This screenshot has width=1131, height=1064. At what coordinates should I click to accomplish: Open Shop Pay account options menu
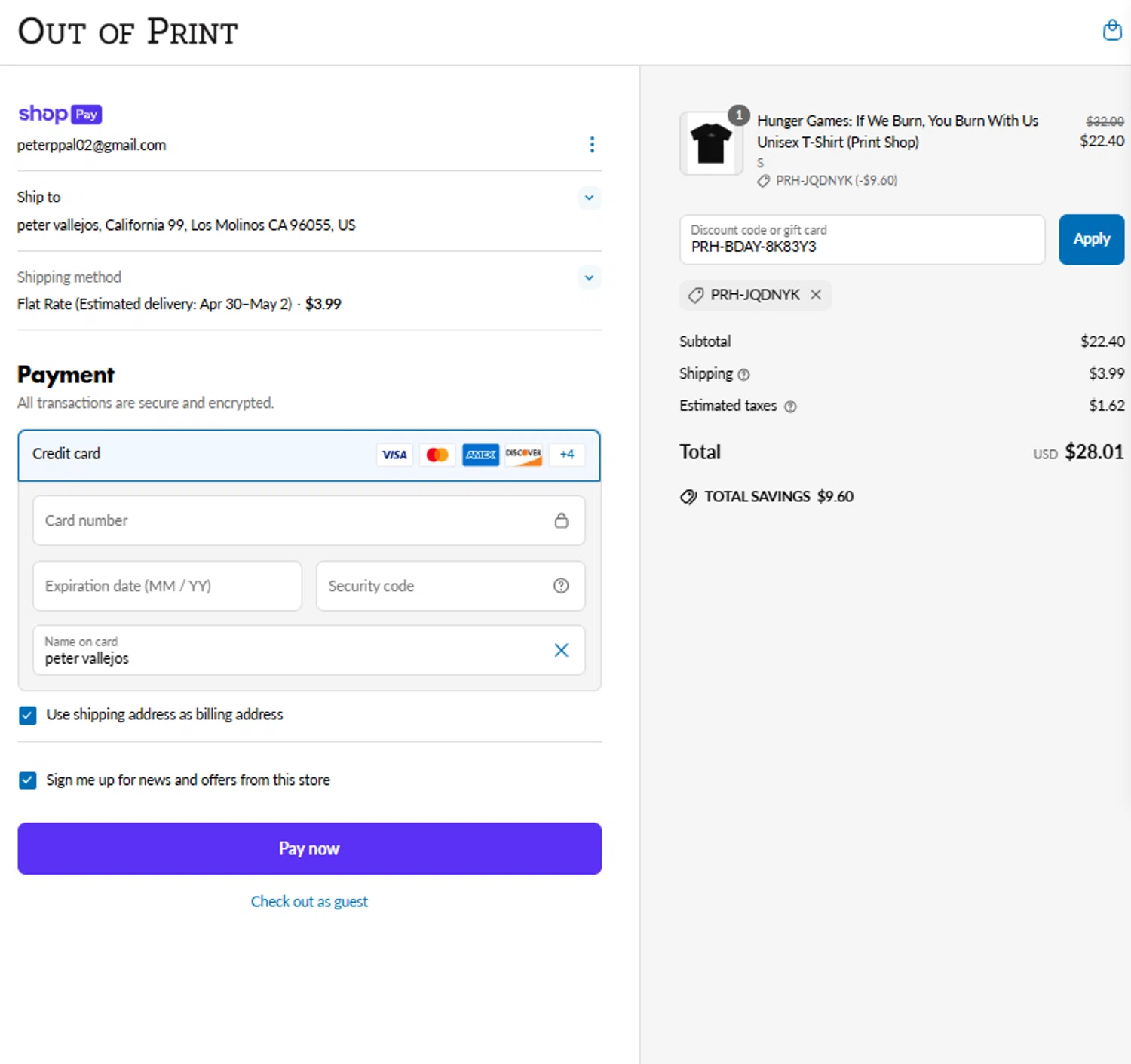pyautogui.click(x=592, y=144)
